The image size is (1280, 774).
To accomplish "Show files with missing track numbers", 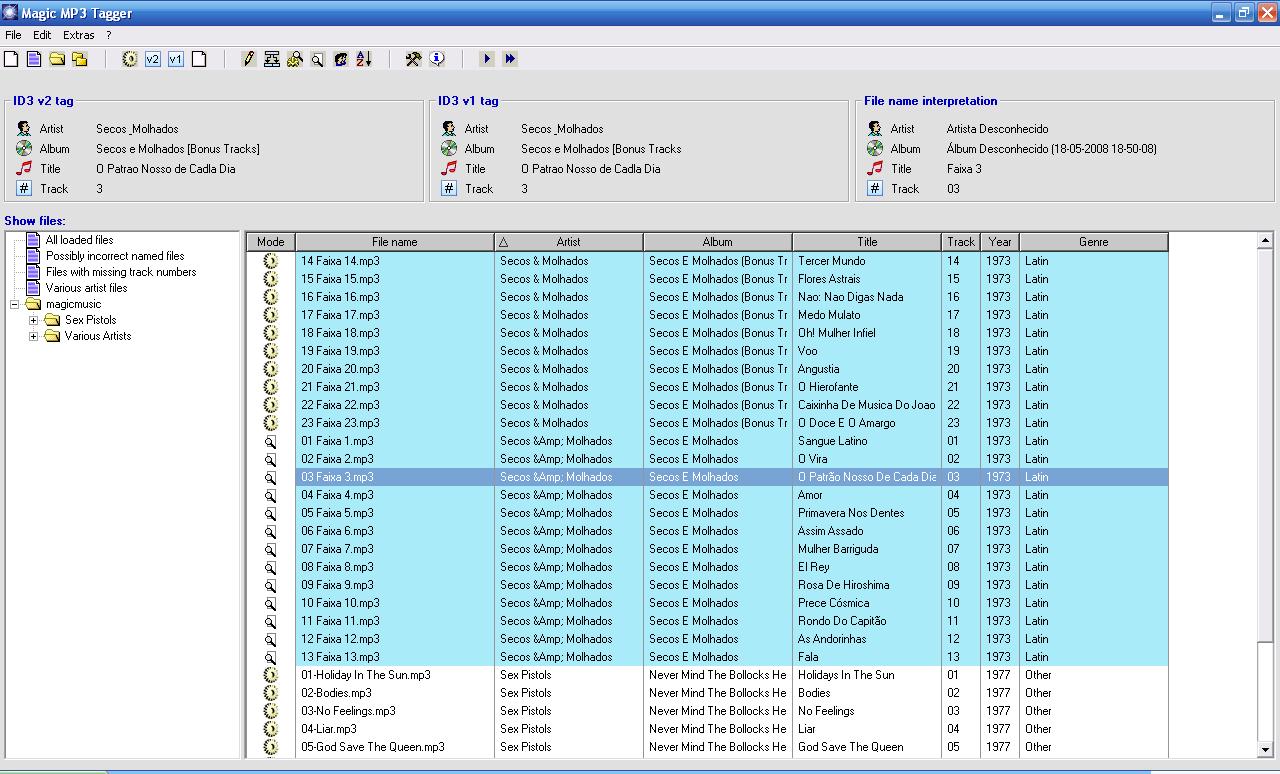I will pyautogui.click(x=121, y=272).
